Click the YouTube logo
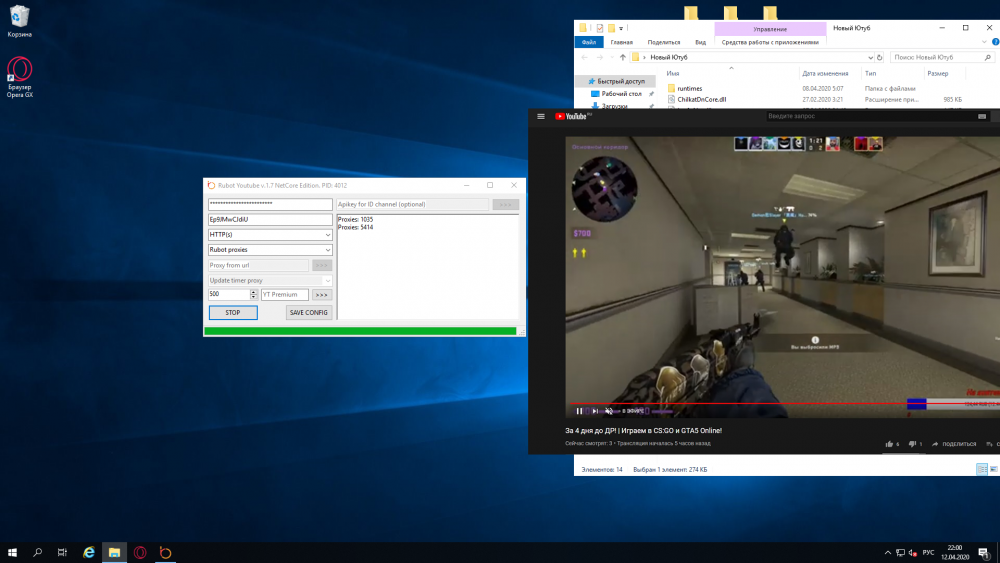1000x563 pixels. (575, 116)
